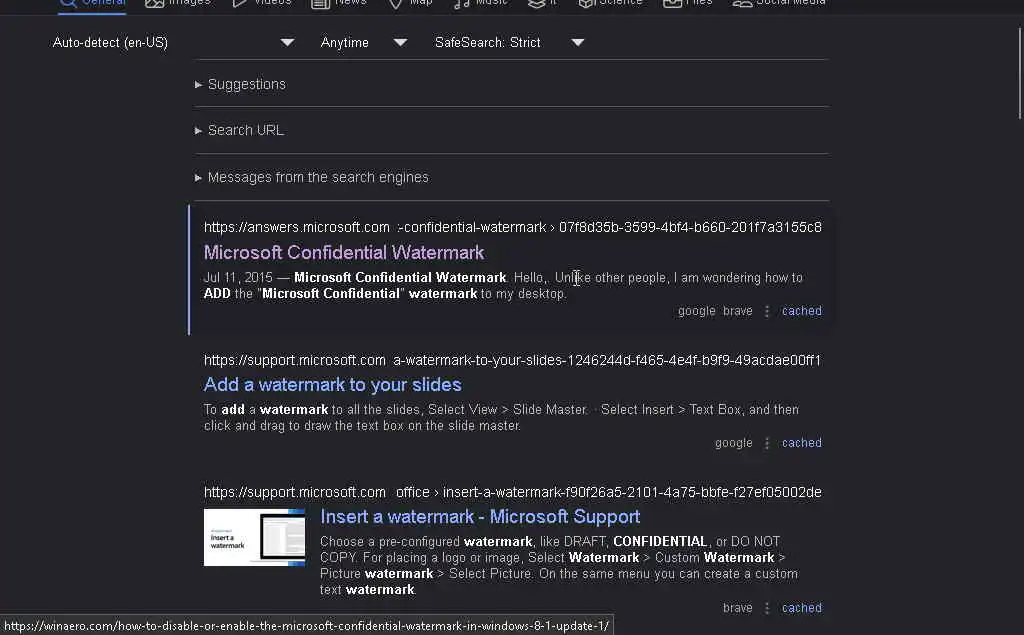Click the google engine label under Add a watermark to your slides
1024x635 pixels.
pyautogui.click(x=733, y=443)
